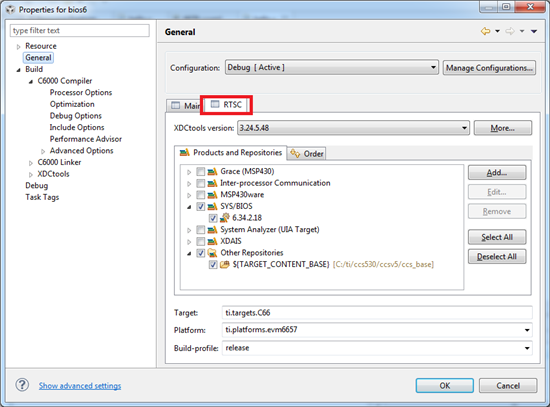Open Show advanced settings link

(80, 386)
